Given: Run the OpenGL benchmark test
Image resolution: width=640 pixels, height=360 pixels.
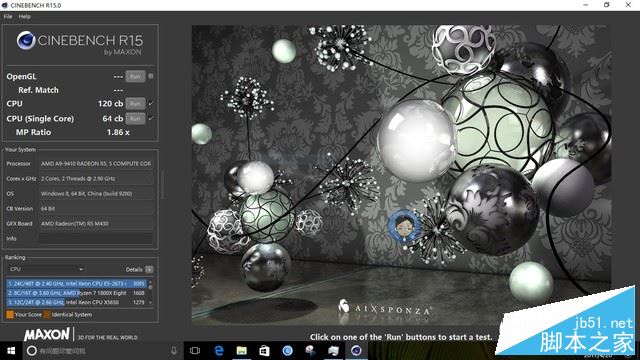Looking at the screenshot, I should 135,76.
